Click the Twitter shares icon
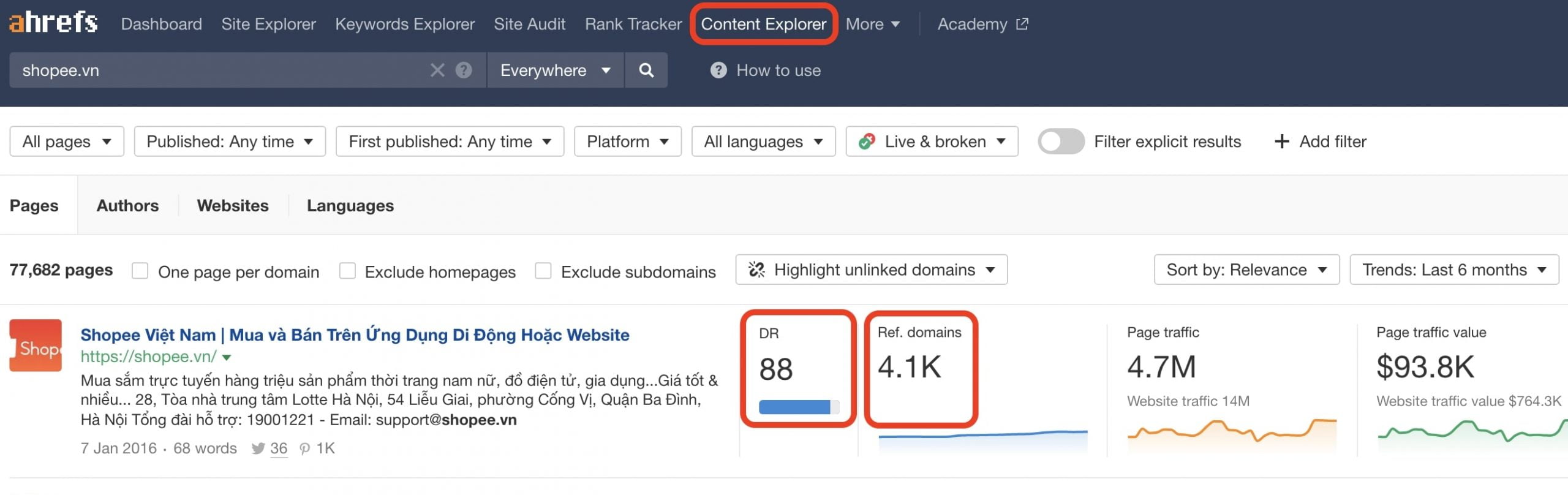This screenshot has width=1568, height=495. click(x=258, y=448)
